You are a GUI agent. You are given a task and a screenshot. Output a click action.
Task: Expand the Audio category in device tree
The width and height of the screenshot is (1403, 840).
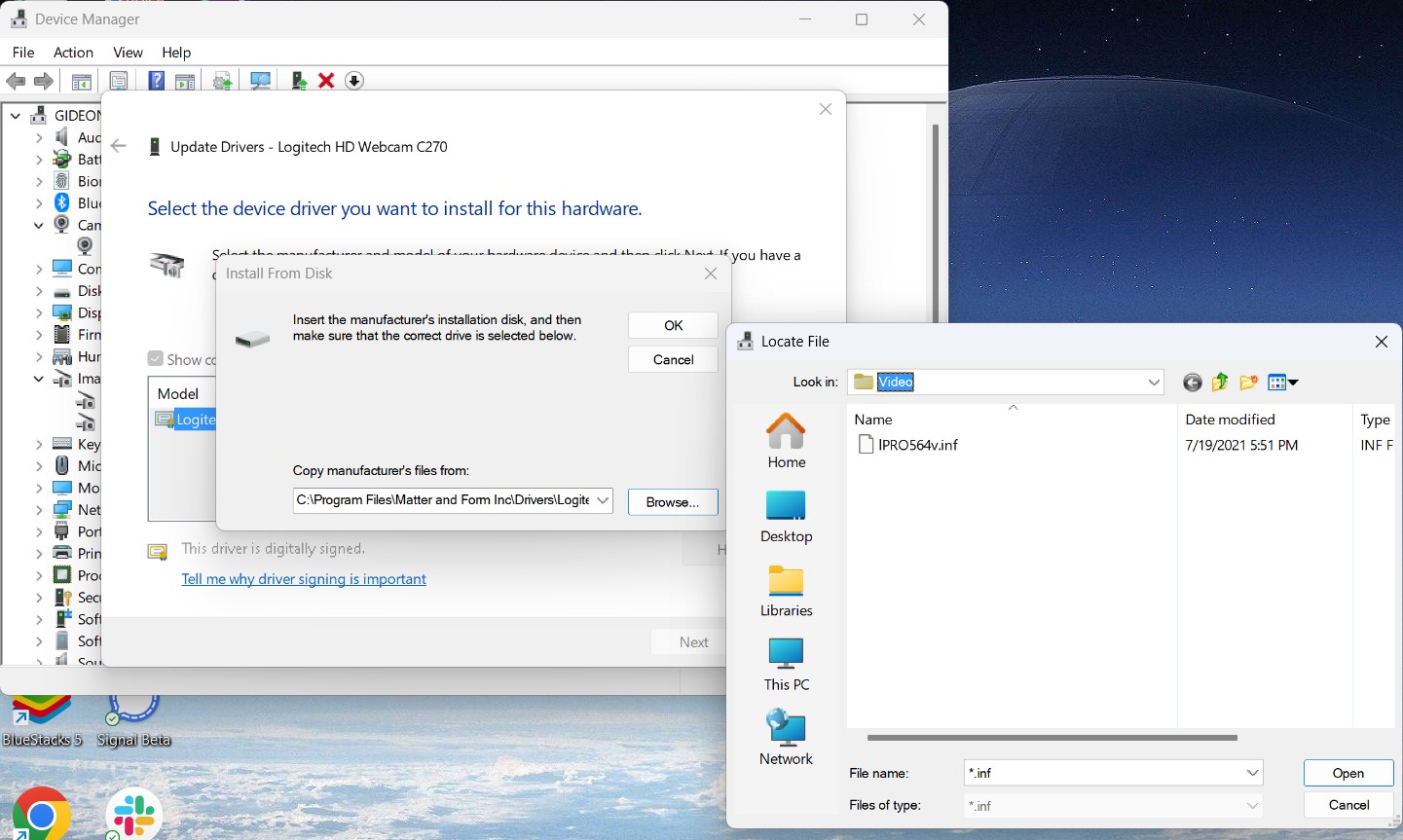(39, 137)
